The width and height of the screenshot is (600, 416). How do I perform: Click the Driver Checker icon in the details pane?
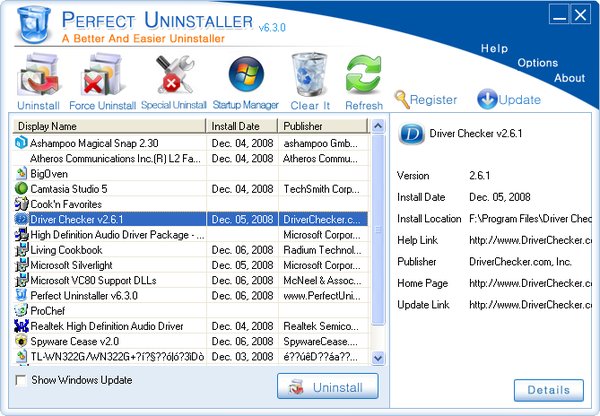[411, 134]
